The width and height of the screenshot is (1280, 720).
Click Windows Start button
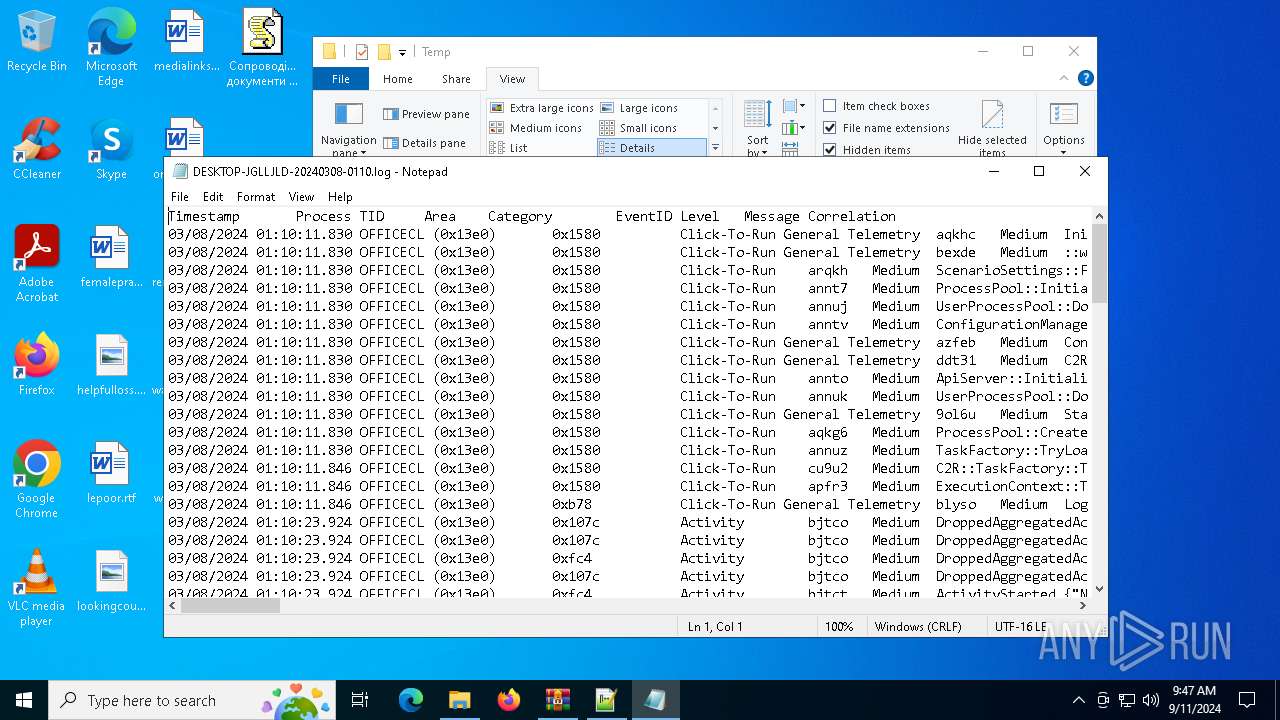point(24,700)
